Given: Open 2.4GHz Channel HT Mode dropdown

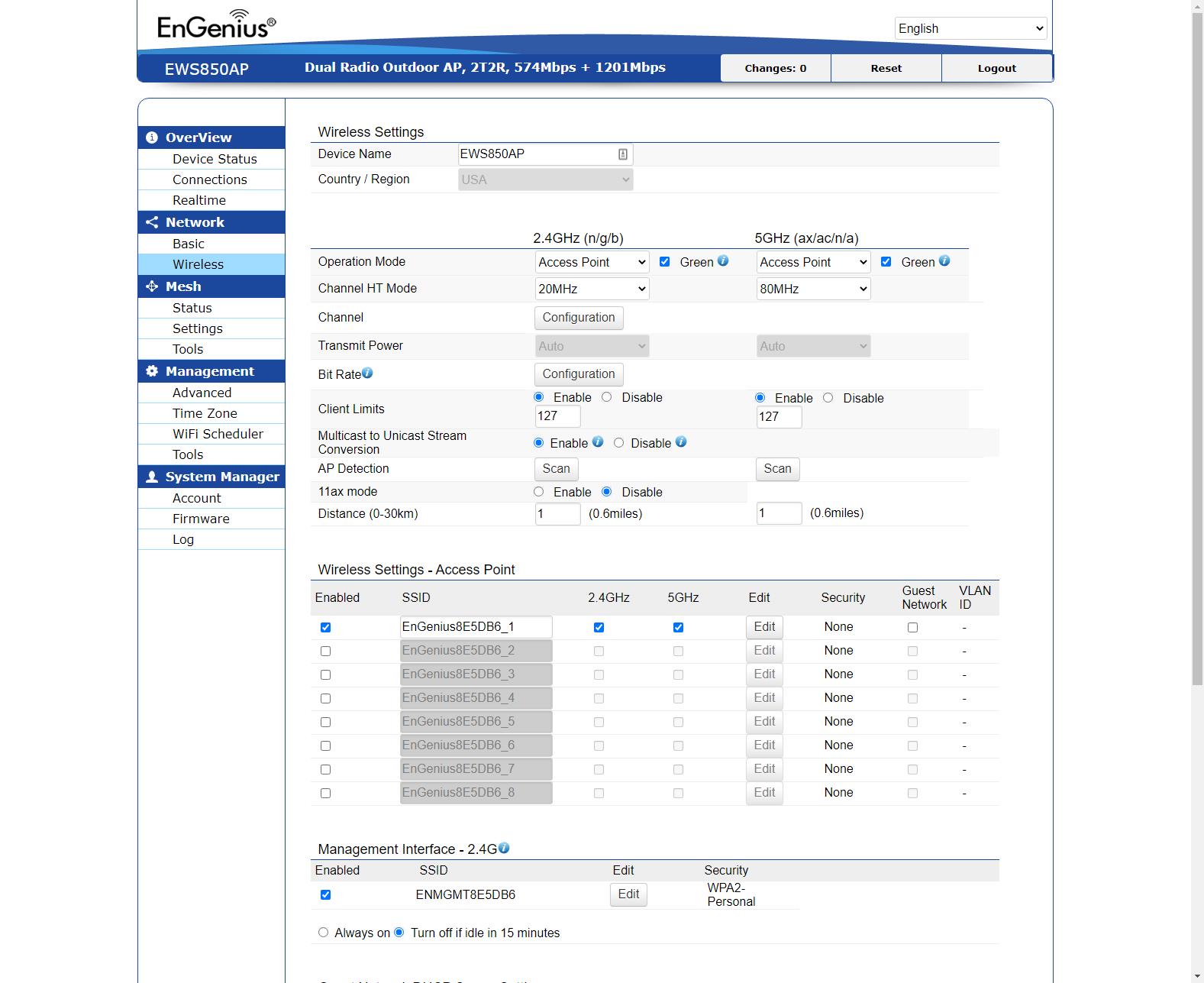Looking at the screenshot, I should tap(592, 289).
